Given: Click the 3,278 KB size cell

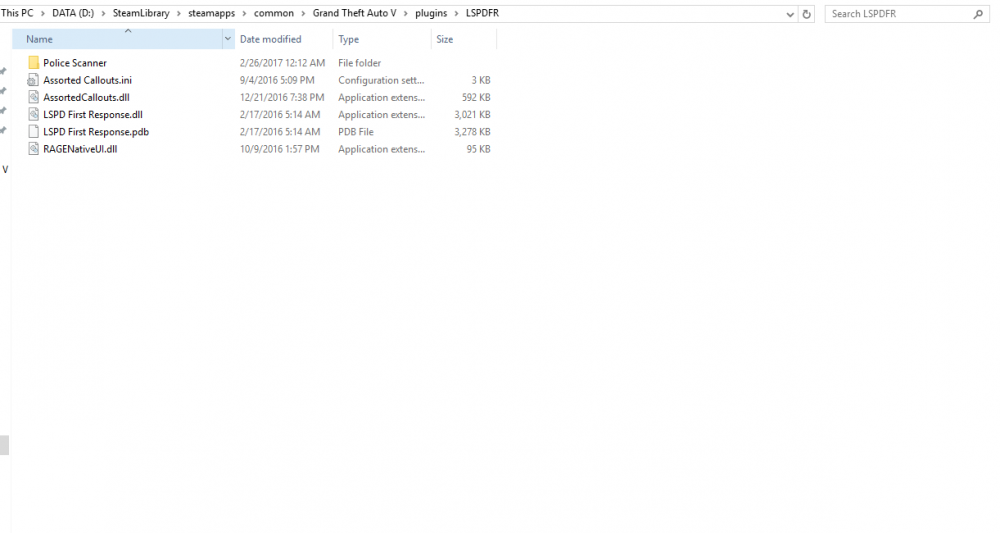Looking at the screenshot, I should [x=472, y=131].
